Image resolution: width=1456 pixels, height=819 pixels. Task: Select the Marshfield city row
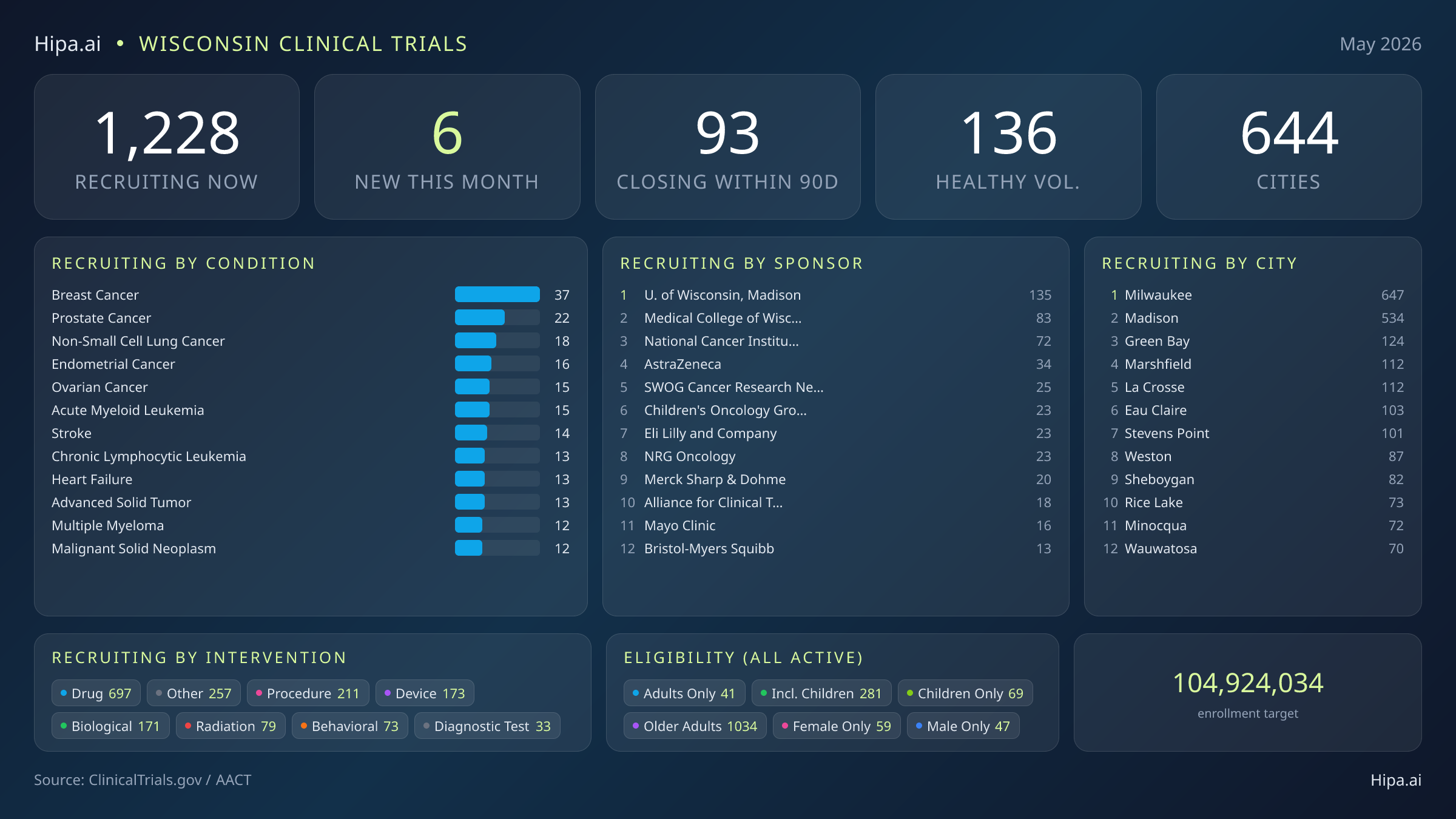[x=1253, y=364]
